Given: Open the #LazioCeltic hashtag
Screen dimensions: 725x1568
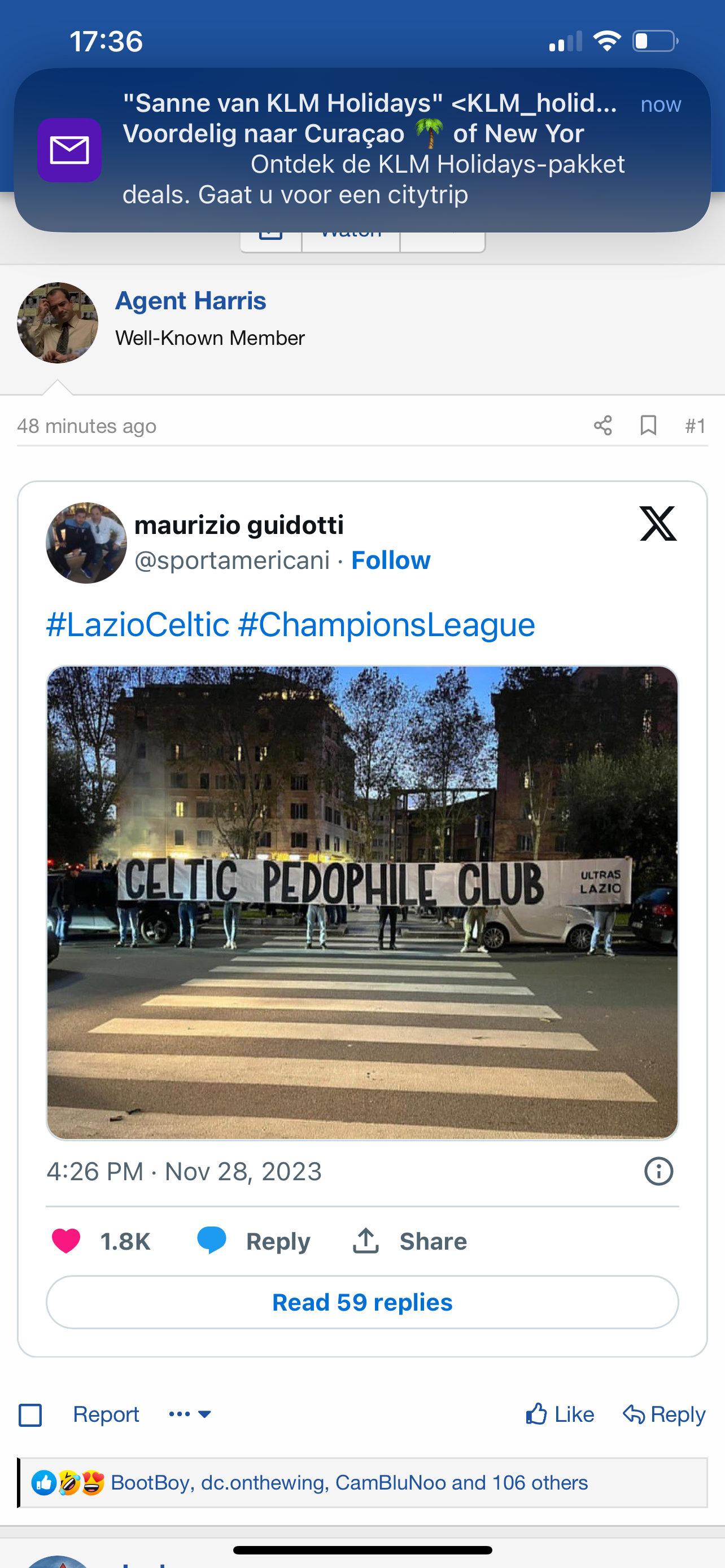Looking at the screenshot, I should [138, 624].
